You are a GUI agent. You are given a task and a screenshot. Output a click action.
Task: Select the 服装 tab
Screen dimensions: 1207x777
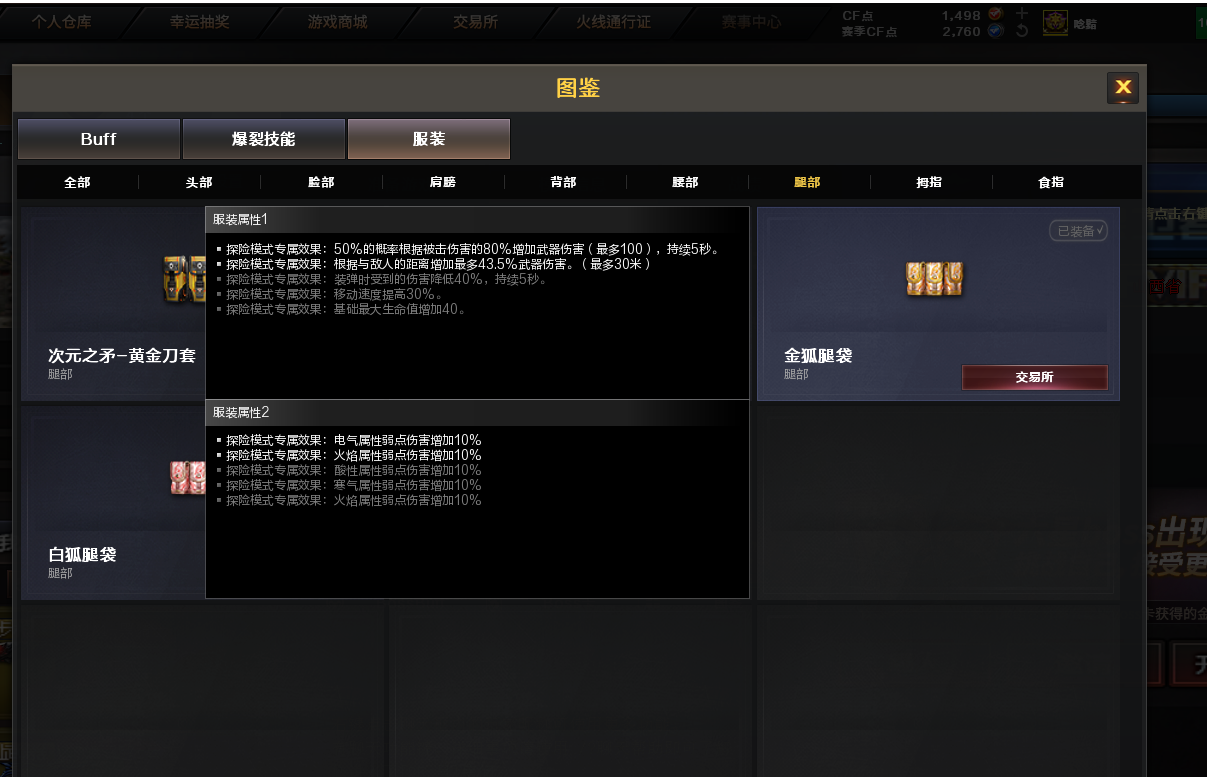pos(429,139)
